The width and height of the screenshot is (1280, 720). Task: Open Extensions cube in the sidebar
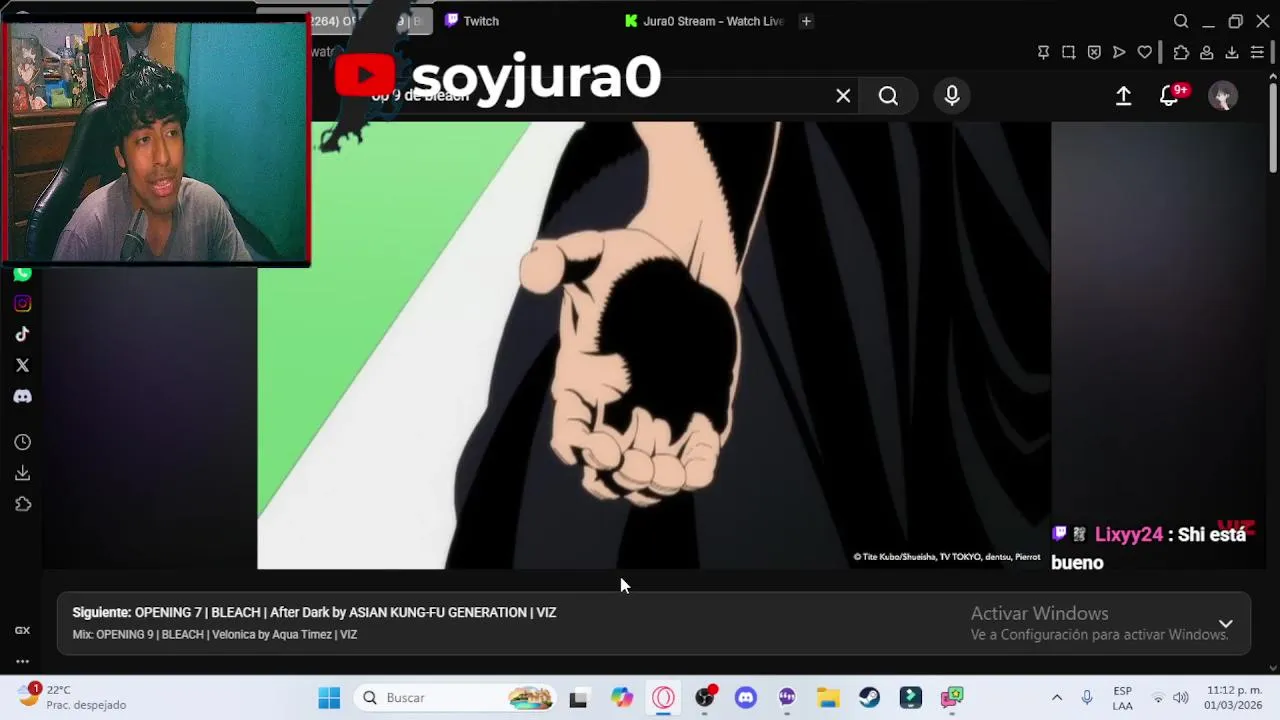pos(22,504)
